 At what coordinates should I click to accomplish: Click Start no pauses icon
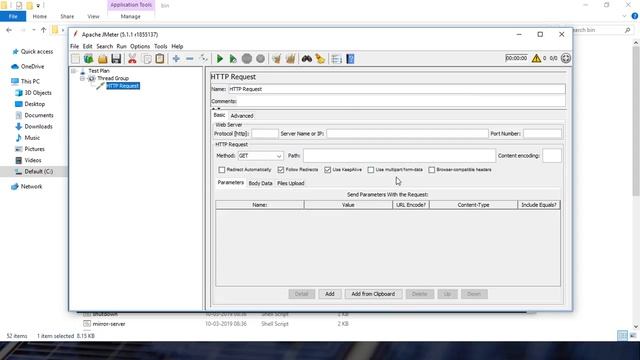tap(233, 59)
